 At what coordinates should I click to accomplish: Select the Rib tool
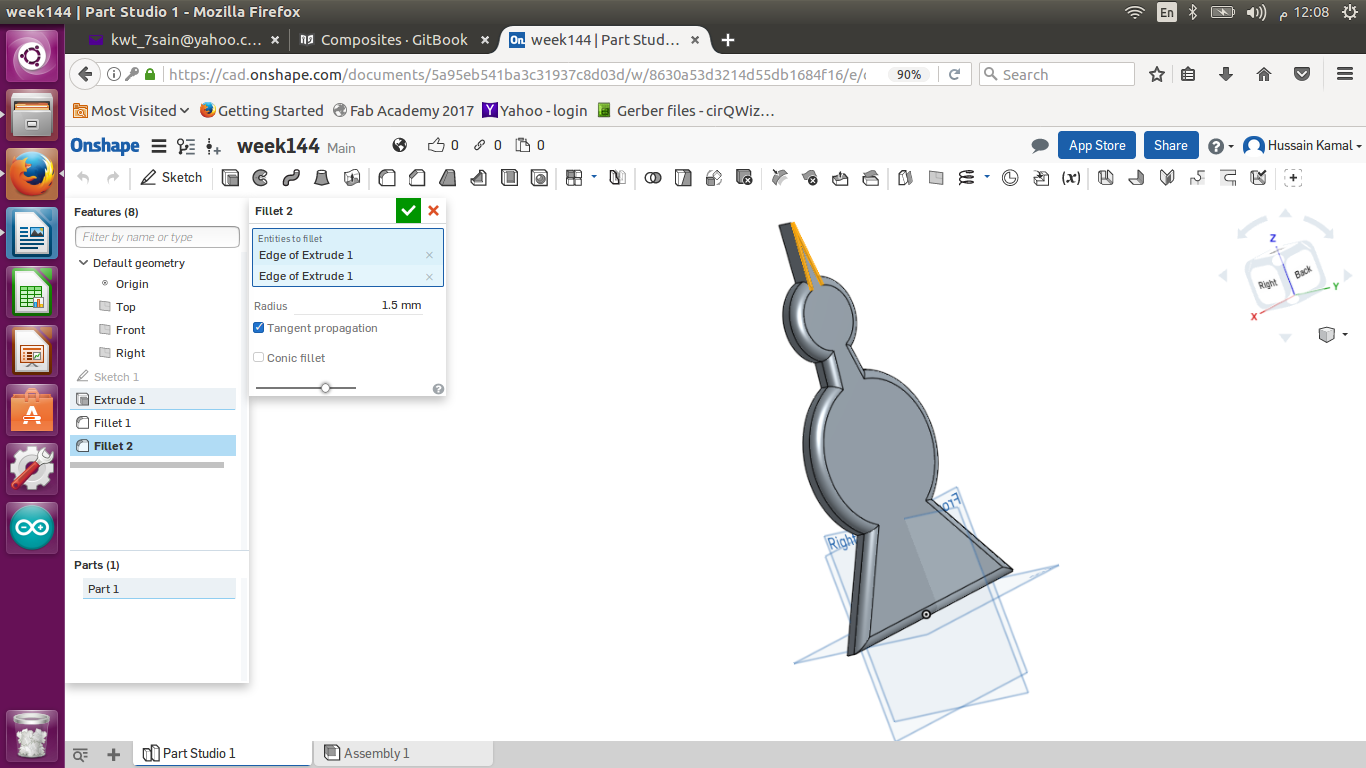(479, 178)
